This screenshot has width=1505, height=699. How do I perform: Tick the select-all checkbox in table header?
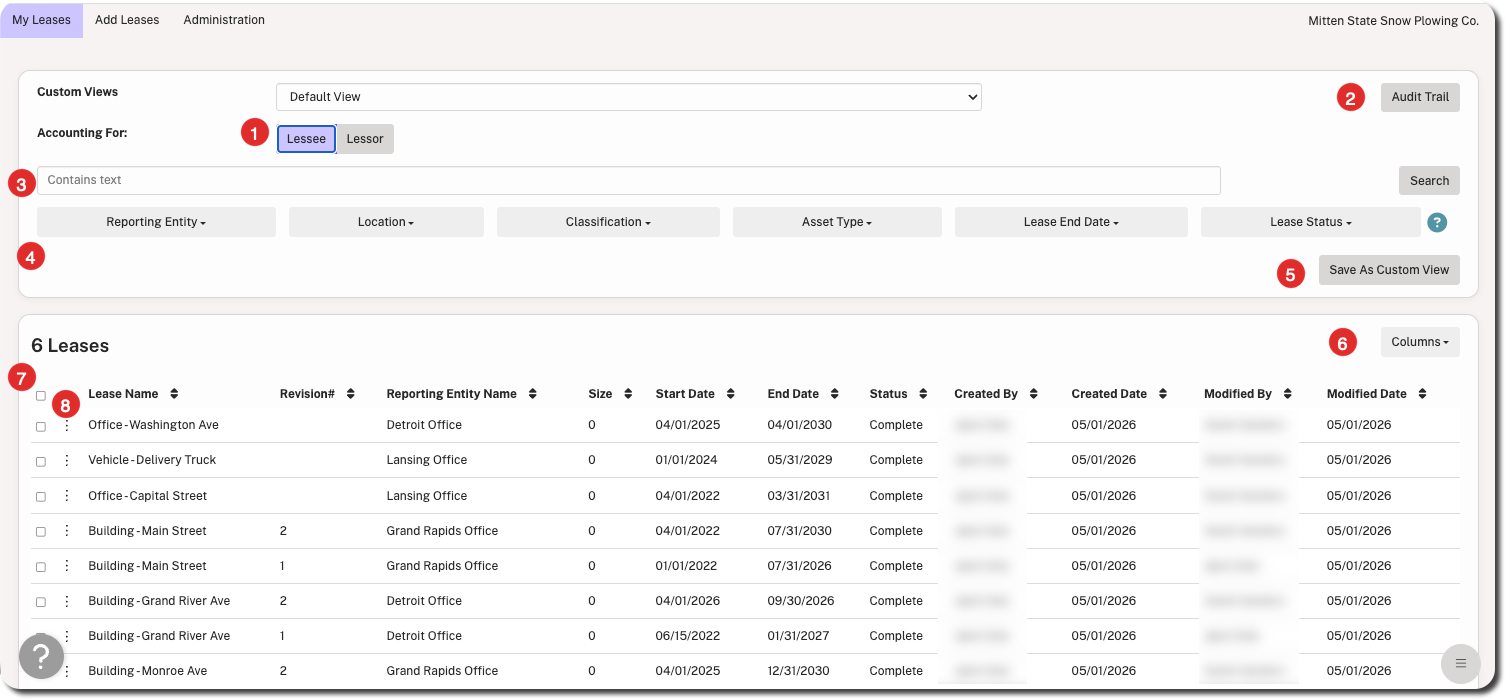41,396
